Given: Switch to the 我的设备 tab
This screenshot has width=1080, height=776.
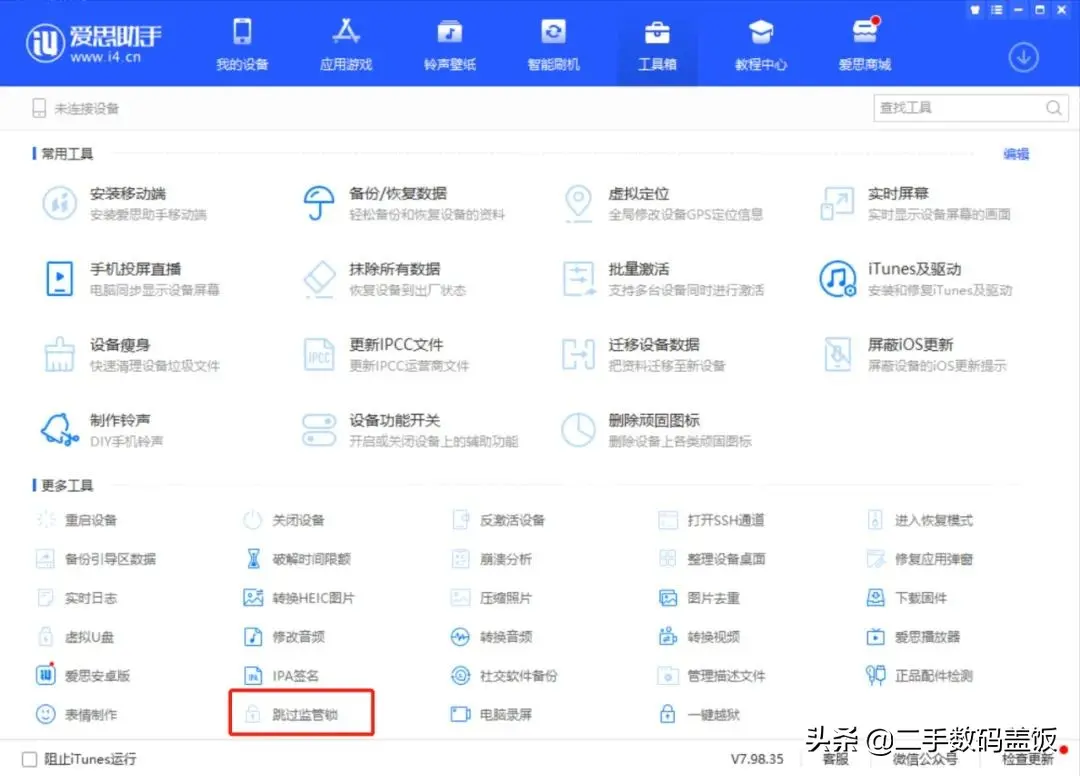Looking at the screenshot, I should 242,45.
